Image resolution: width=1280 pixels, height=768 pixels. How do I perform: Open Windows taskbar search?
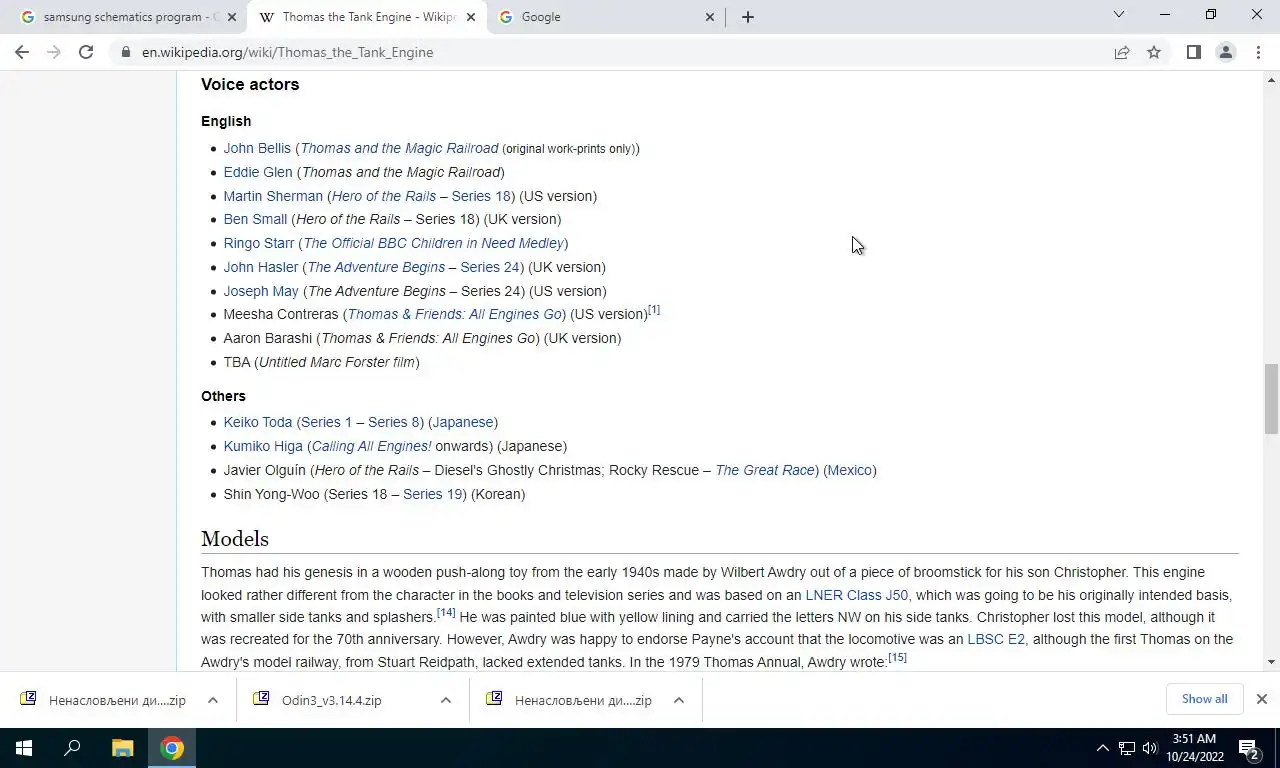pyautogui.click(x=72, y=748)
